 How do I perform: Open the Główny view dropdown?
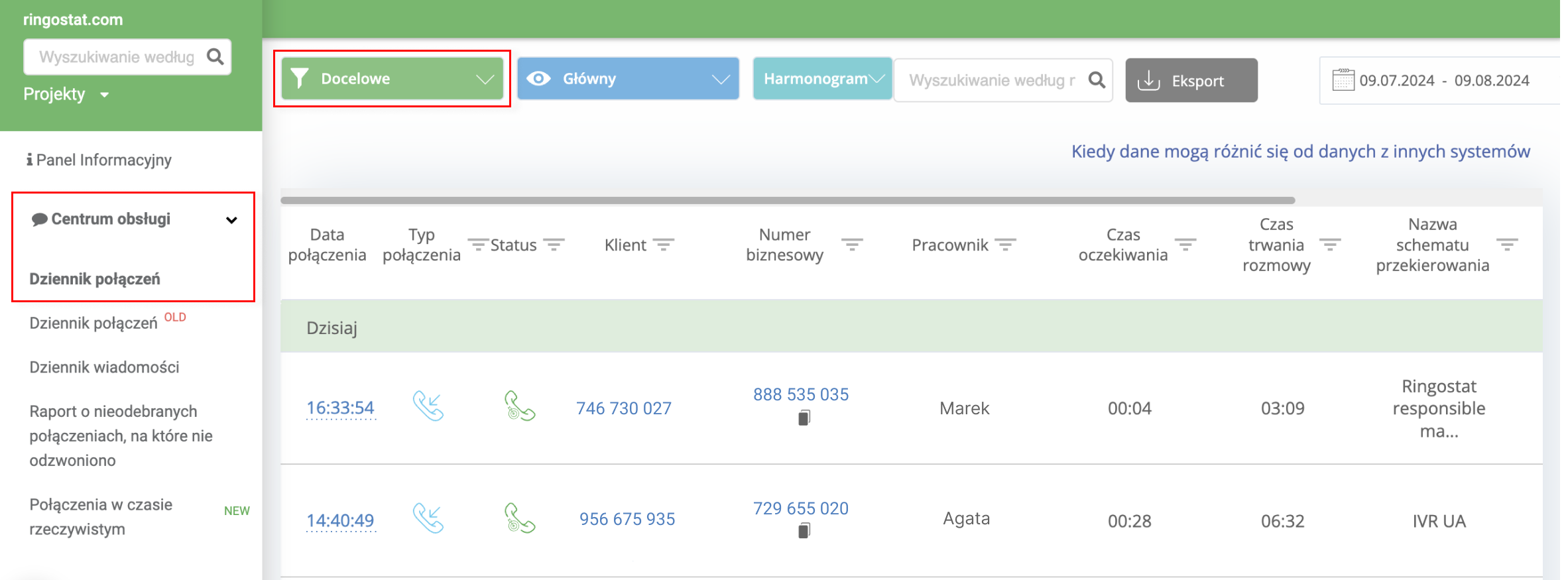click(x=628, y=78)
